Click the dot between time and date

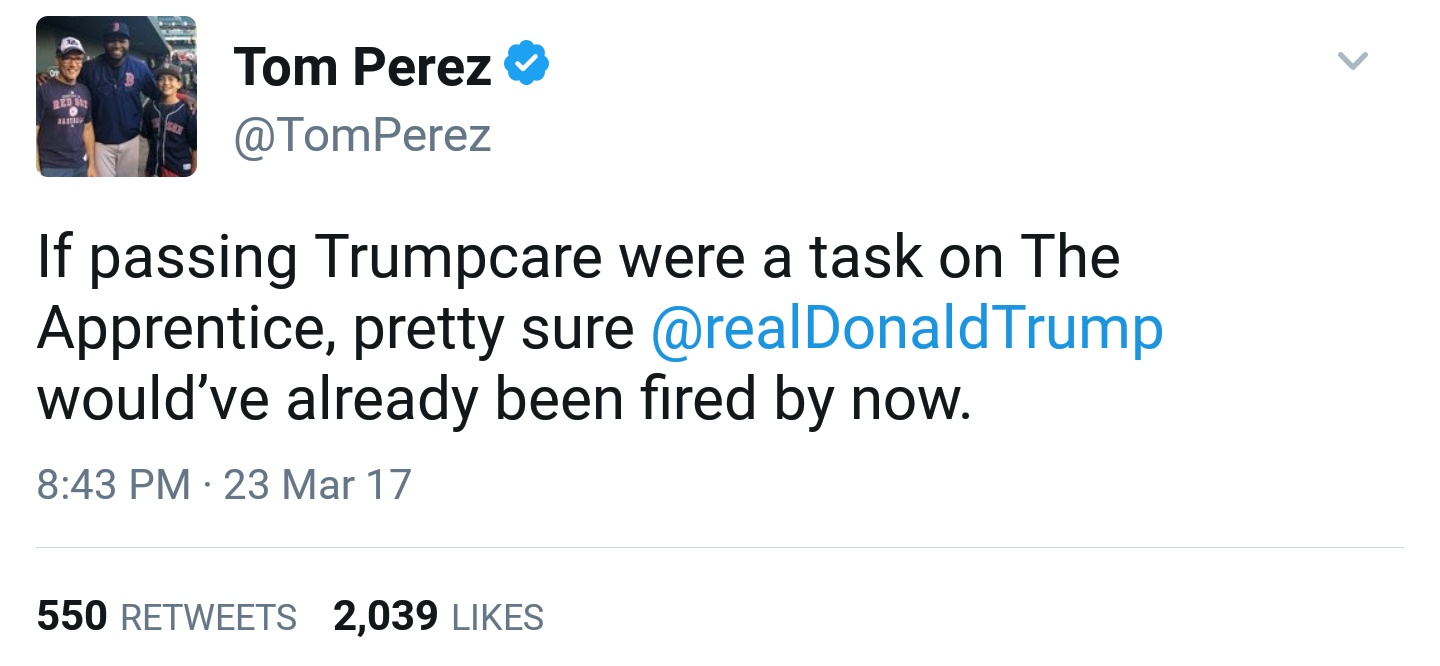point(207,486)
